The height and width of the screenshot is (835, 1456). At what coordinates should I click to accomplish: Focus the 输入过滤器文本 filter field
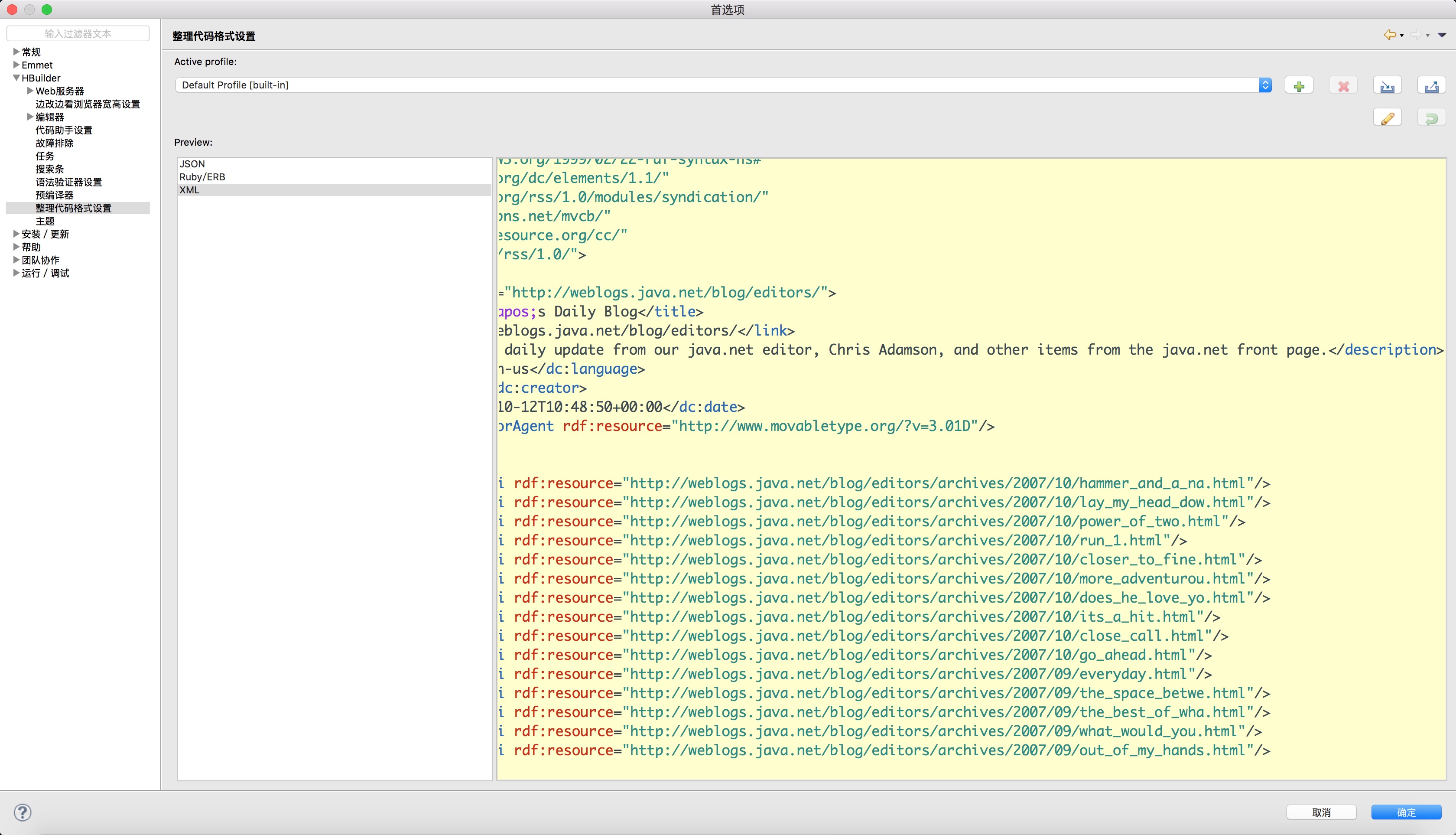[x=78, y=33]
